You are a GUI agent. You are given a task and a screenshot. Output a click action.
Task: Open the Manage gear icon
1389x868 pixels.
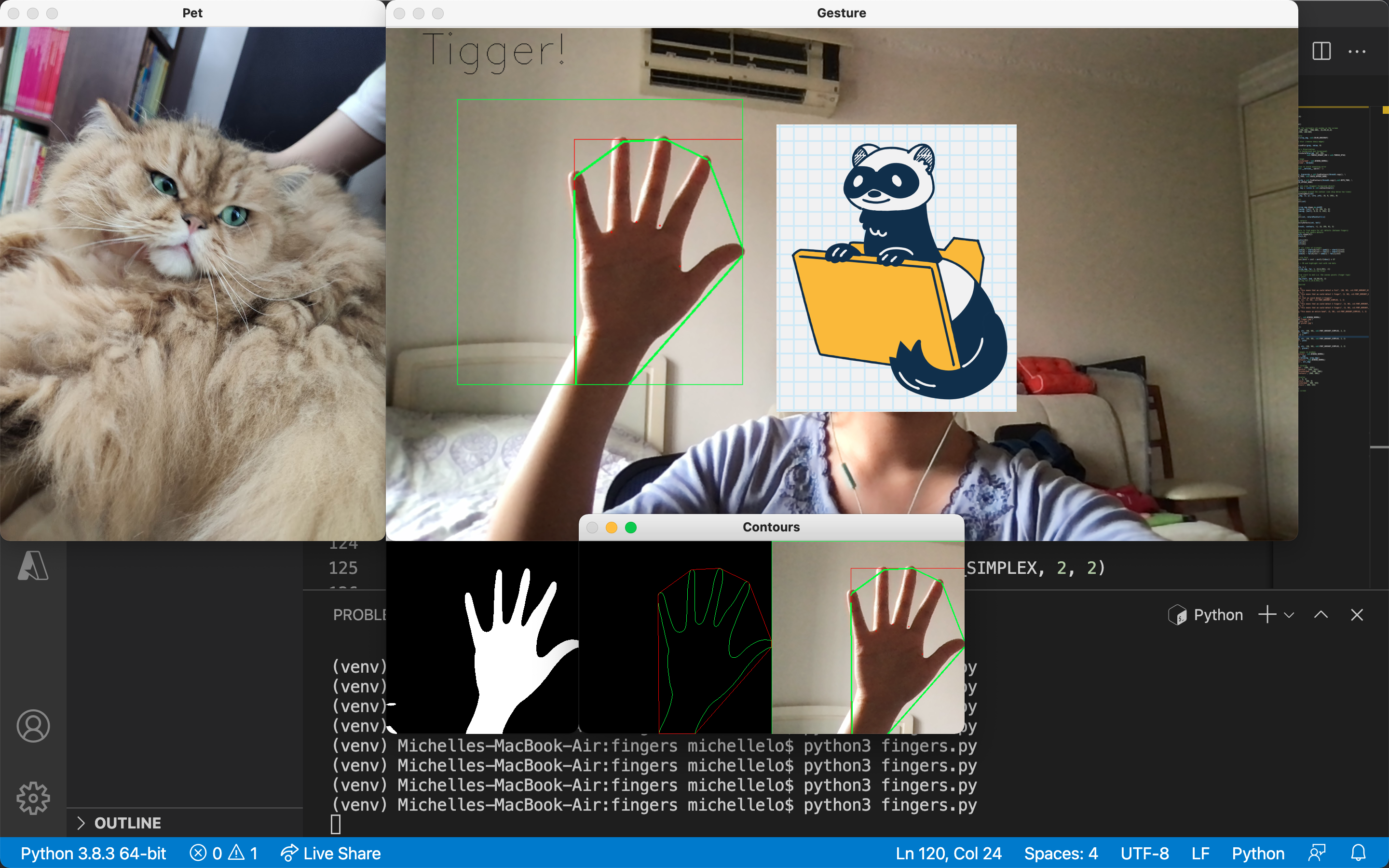point(33,798)
